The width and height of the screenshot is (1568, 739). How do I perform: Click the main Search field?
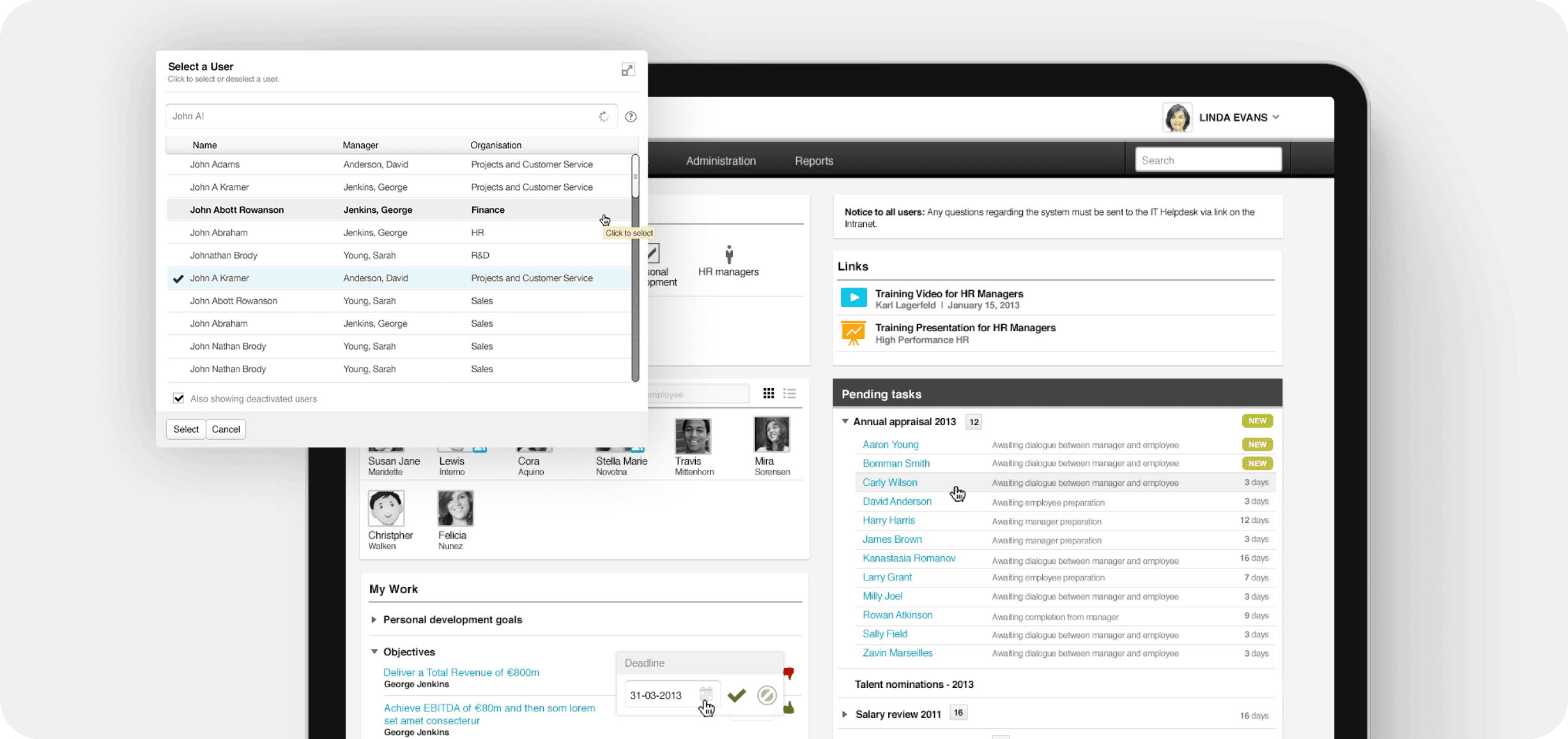pos(1208,160)
